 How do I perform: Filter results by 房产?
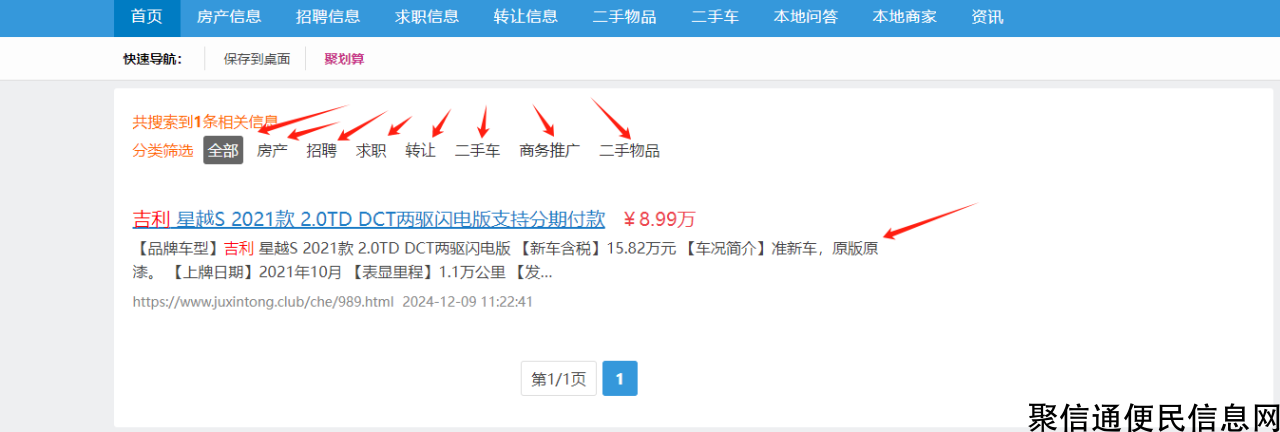tap(272, 151)
